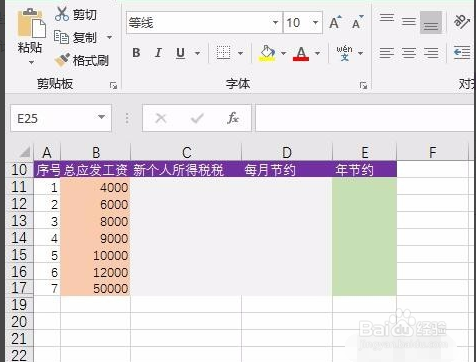Click the Insert Function fx icon
Viewport: 476px width, 362px height.
point(233,118)
